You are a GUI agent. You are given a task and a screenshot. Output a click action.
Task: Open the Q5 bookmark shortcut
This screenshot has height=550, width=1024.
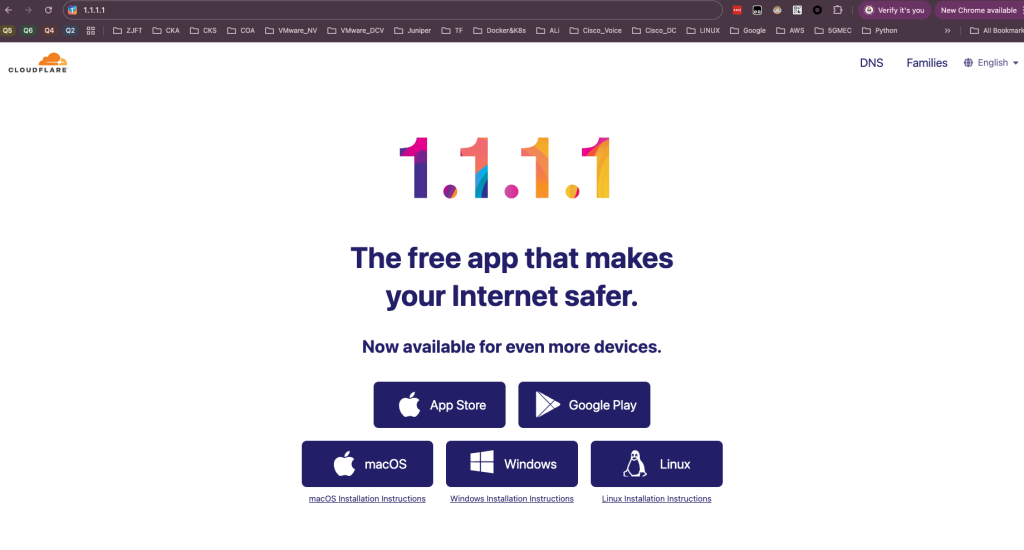coord(8,31)
